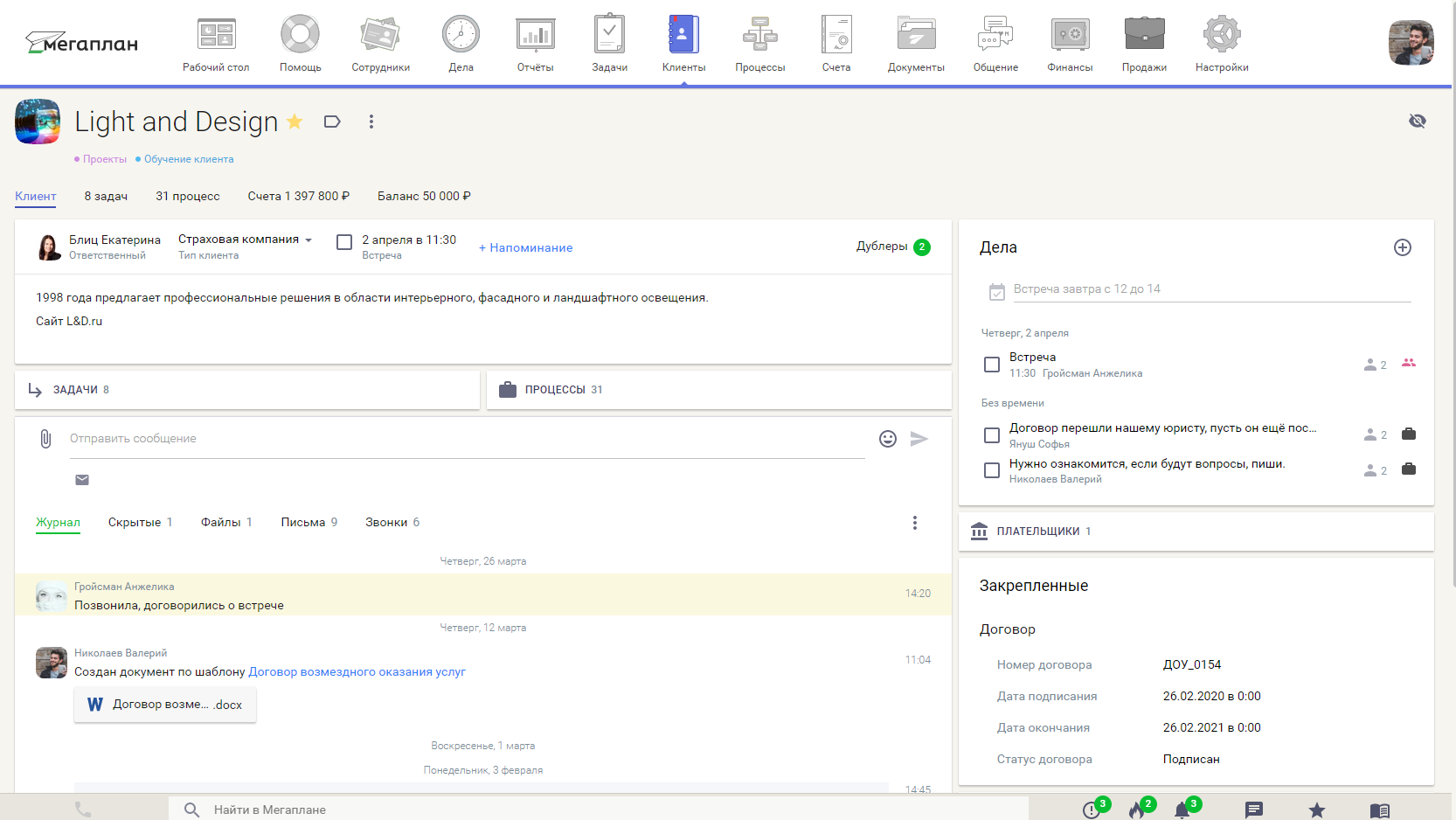This screenshot has height=820, width=1456.
Task: Click the Light and Design client logo
Action: tap(38, 122)
